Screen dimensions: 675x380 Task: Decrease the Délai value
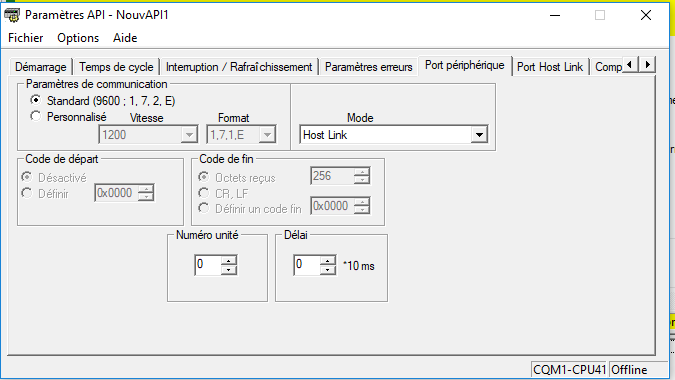328,270
